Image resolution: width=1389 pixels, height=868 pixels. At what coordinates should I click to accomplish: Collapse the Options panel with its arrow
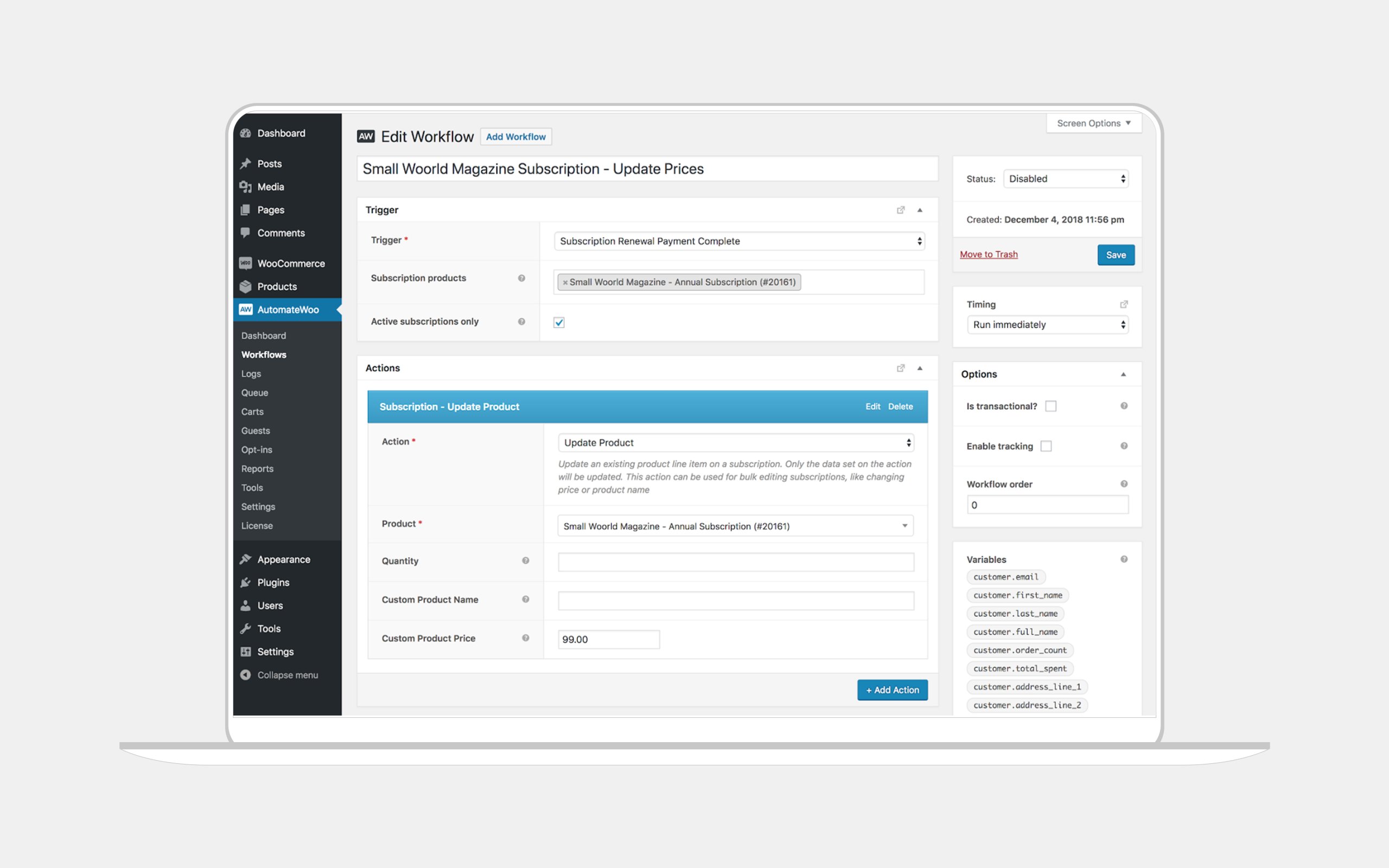tap(1123, 374)
